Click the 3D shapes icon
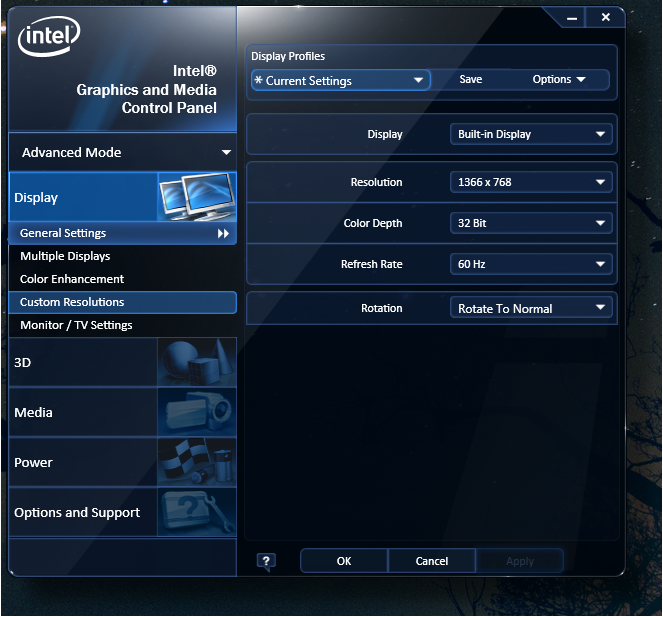 pyautogui.click(x=197, y=362)
